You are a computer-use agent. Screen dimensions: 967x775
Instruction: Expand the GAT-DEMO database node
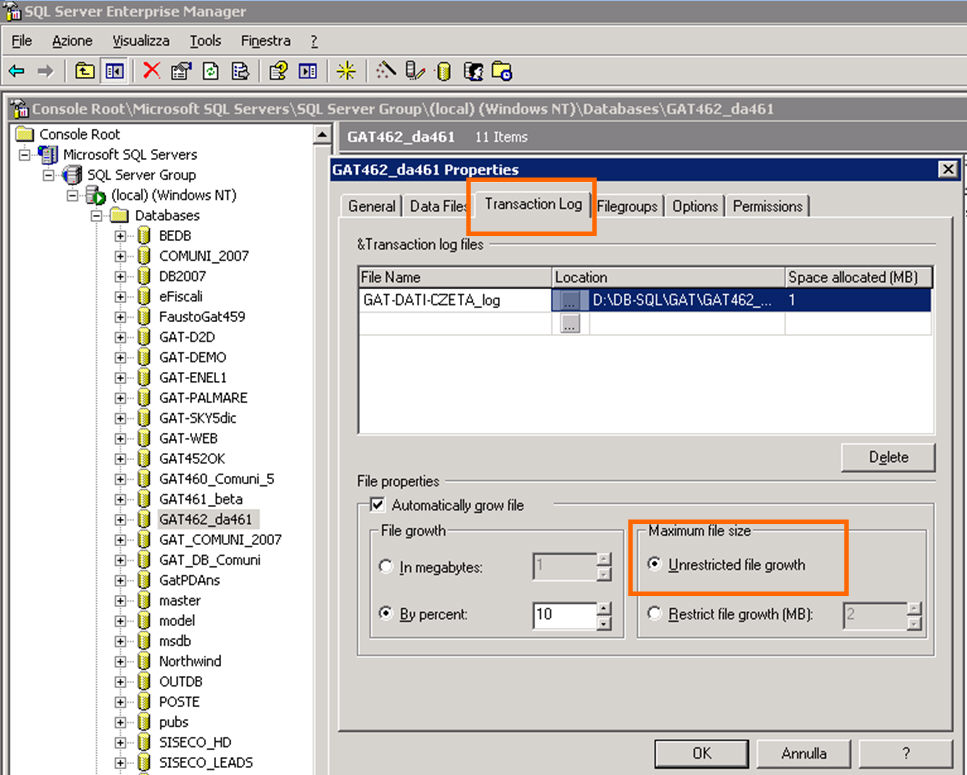point(120,358)
